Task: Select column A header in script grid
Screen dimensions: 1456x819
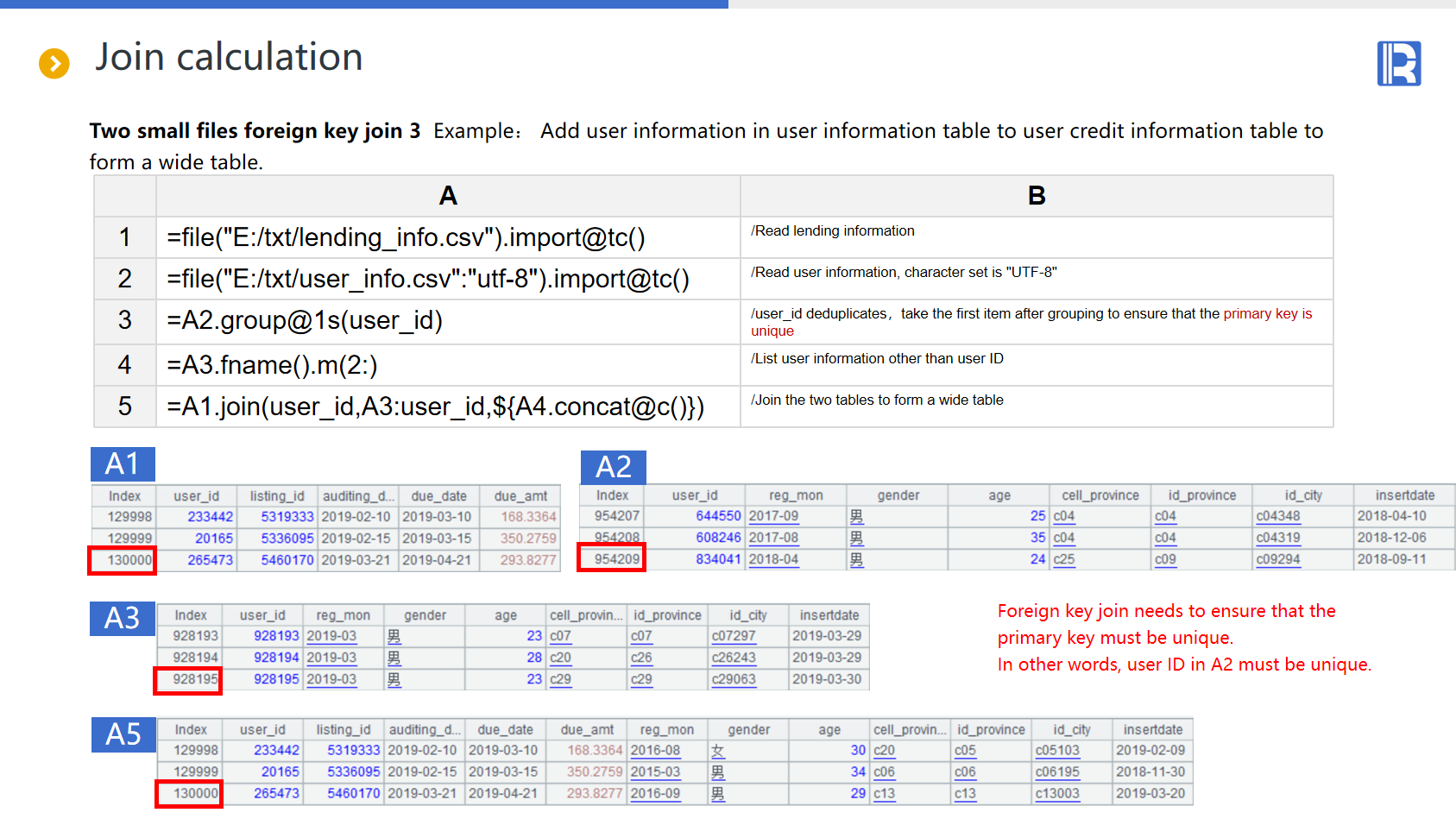Action: 447,196
